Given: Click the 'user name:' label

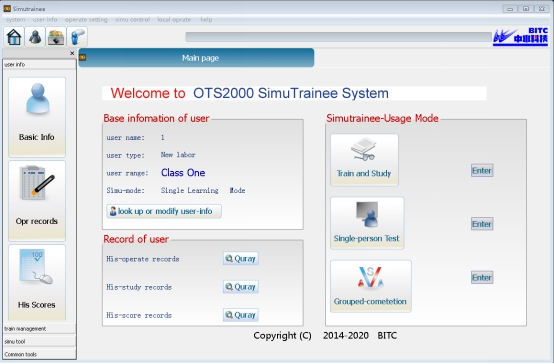Looking at the screenshot, I should [125, 137].
